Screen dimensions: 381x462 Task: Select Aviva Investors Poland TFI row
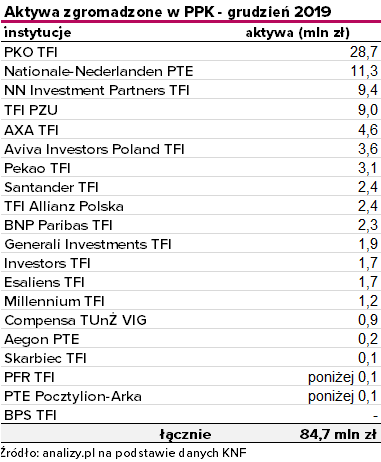(191, 148)
